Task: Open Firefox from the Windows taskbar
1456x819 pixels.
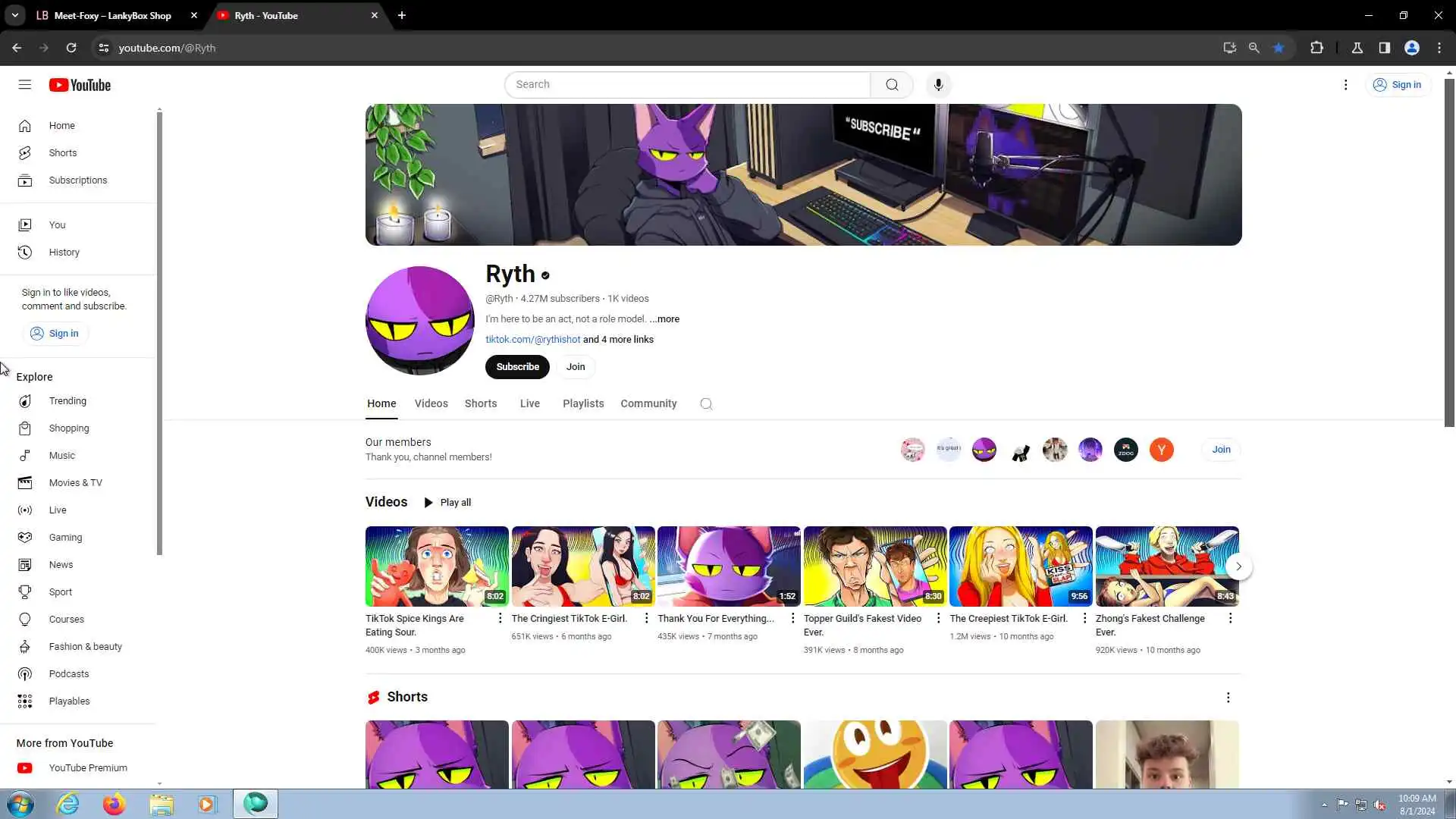Action: pyautogui.click(x=114, y=804)
